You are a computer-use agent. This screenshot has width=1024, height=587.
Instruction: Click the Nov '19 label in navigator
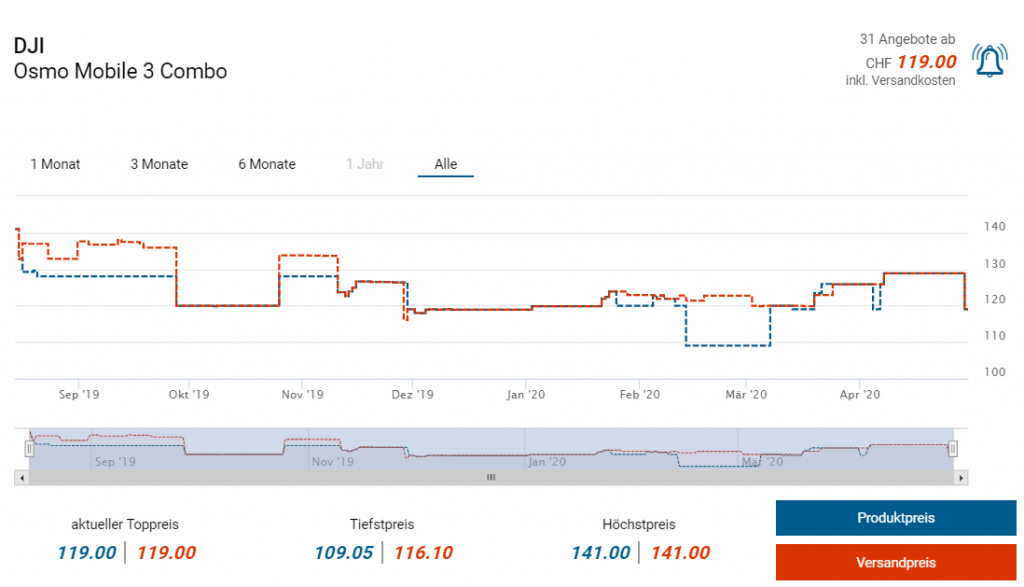(332, 462)
